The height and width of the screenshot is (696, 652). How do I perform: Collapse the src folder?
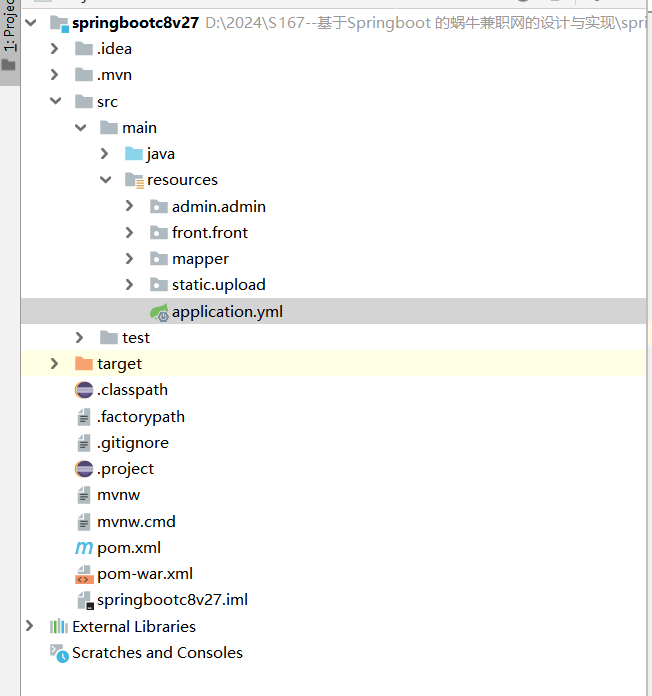pyautogui.click(x=55, y=102)
